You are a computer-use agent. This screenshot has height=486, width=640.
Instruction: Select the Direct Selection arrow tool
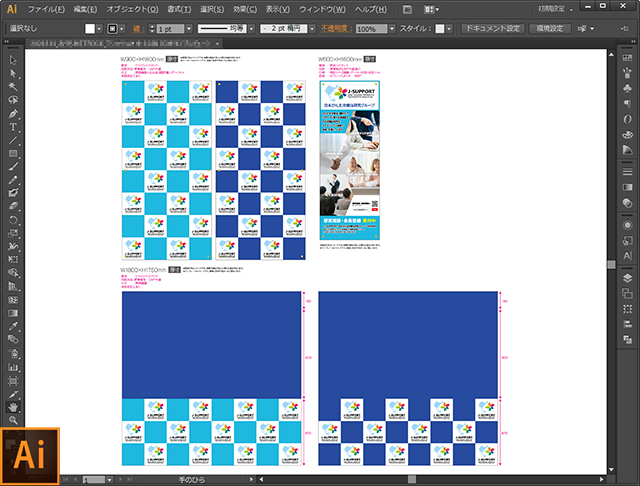[x=13, y=73]
